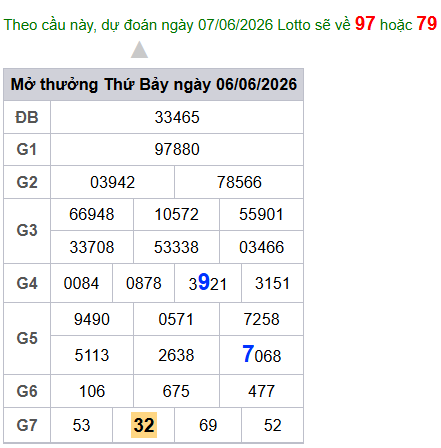This screenshot has height=448, width=441.
Task: Select G2 number 78566
Action: [239, 182]
